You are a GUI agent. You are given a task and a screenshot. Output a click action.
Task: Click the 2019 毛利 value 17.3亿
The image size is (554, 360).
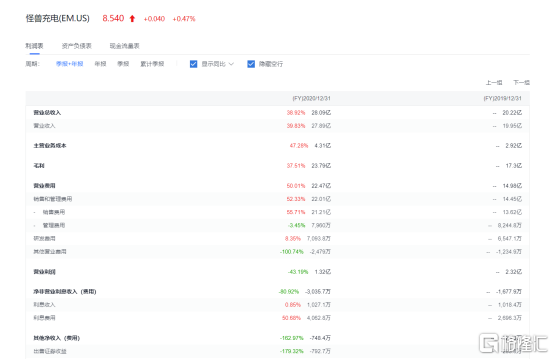513,166
